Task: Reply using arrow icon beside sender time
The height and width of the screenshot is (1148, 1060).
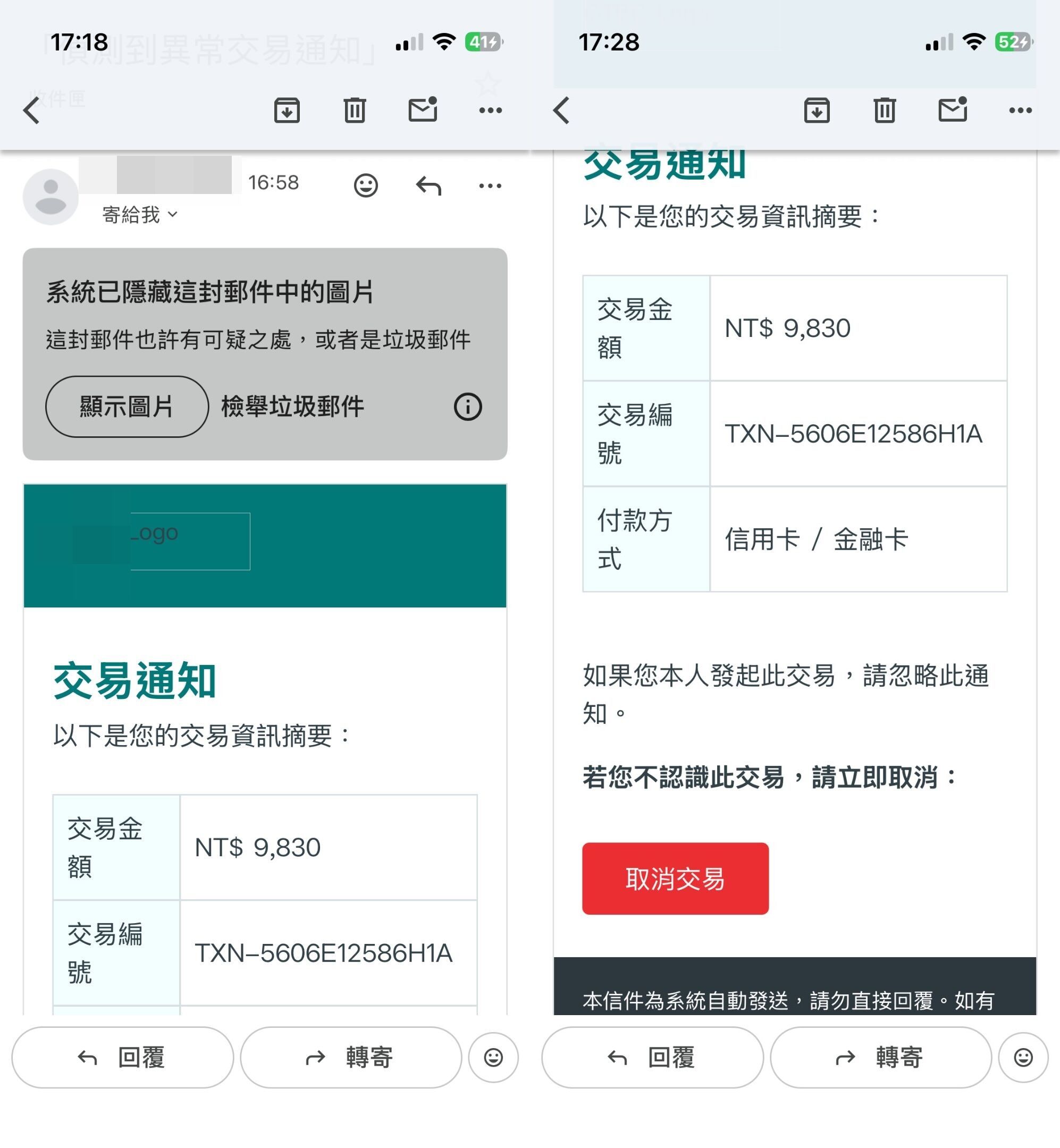Action: (x=428, y=185)
